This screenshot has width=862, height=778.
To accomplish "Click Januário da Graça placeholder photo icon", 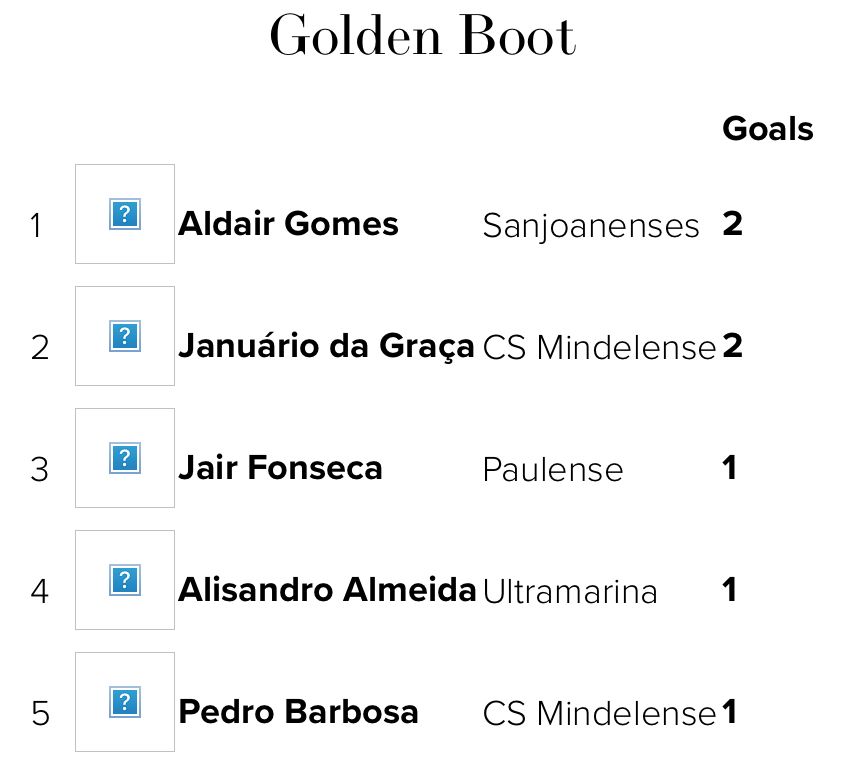I will (125, 336).
